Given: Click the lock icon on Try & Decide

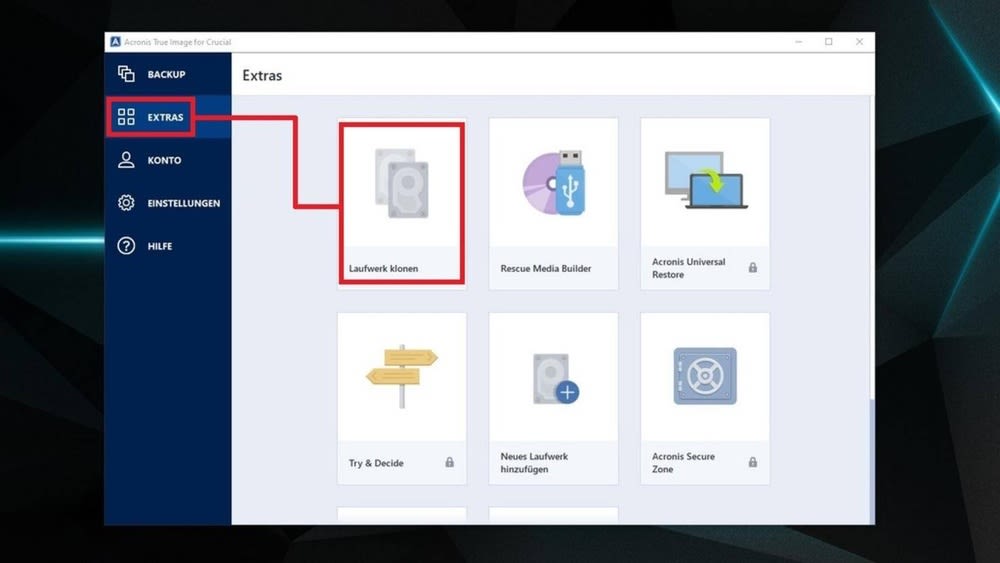Looking at the screenshot, I should click(450, 462).
